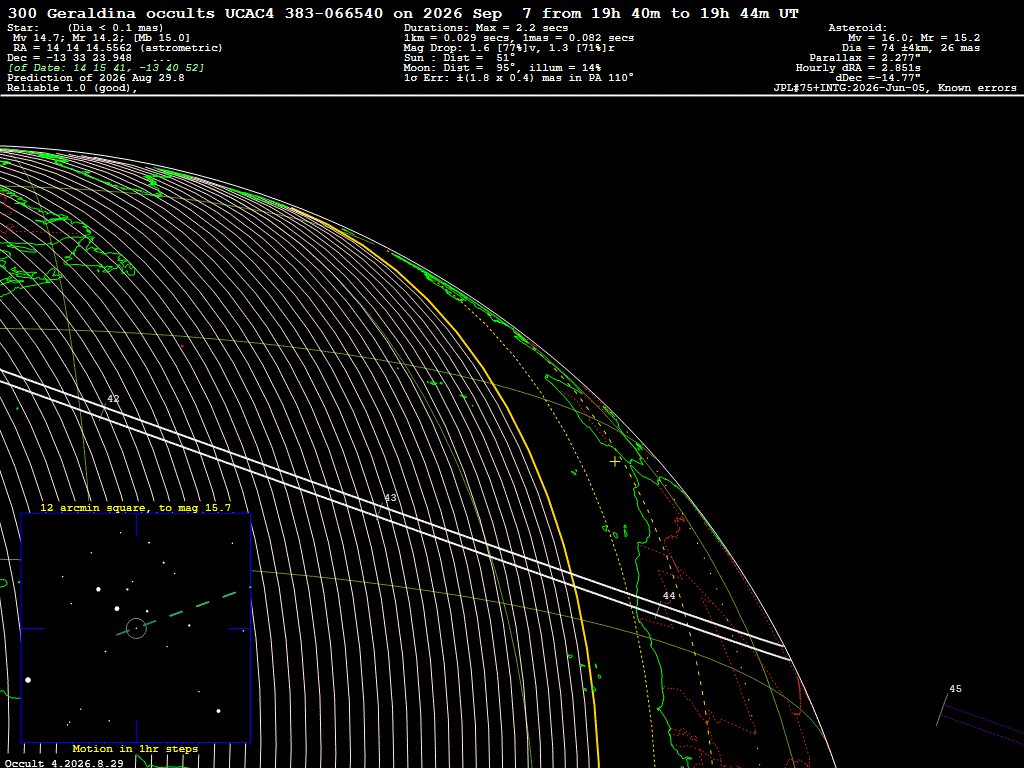Select the 42 minute time marker
This screenshot has width=1024, height=768.
tap(114, 398)
